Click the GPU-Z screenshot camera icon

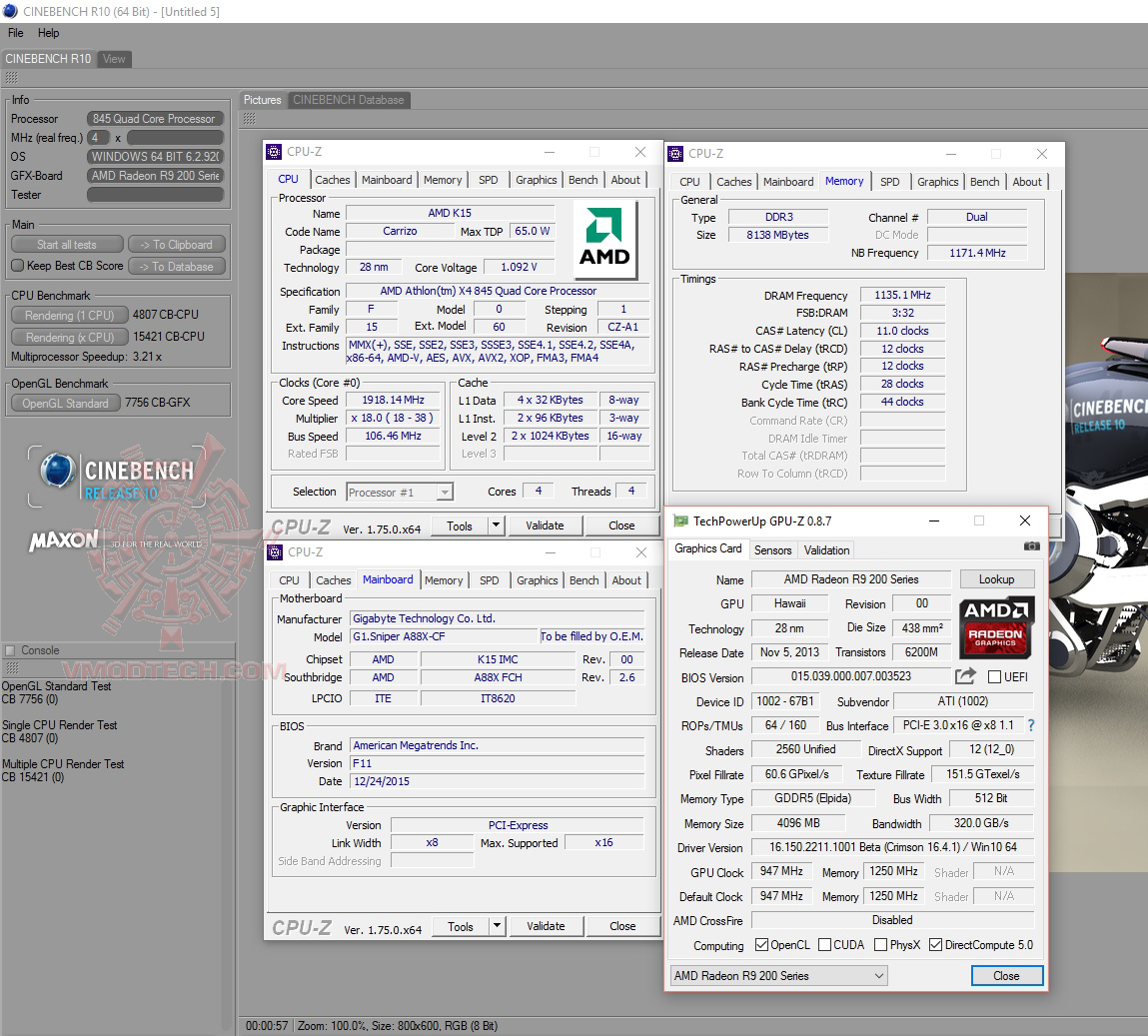(x=1031, y=546)
